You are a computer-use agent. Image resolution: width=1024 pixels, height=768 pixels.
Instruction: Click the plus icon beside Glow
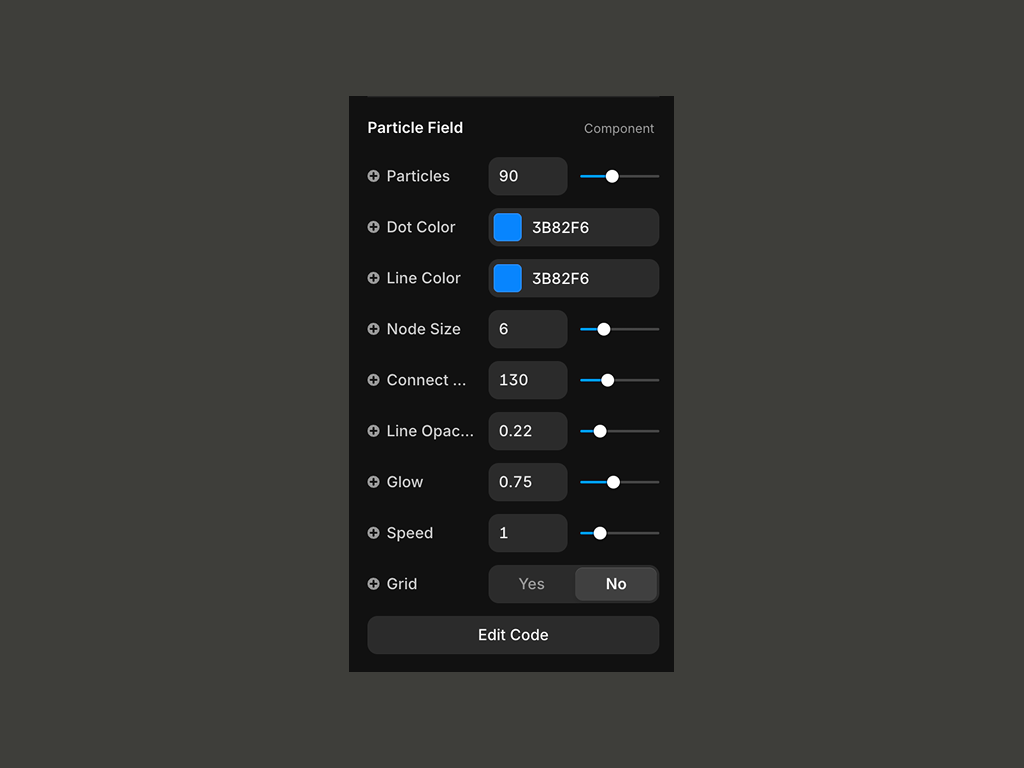pyautogui.click(x=374, y=482)
